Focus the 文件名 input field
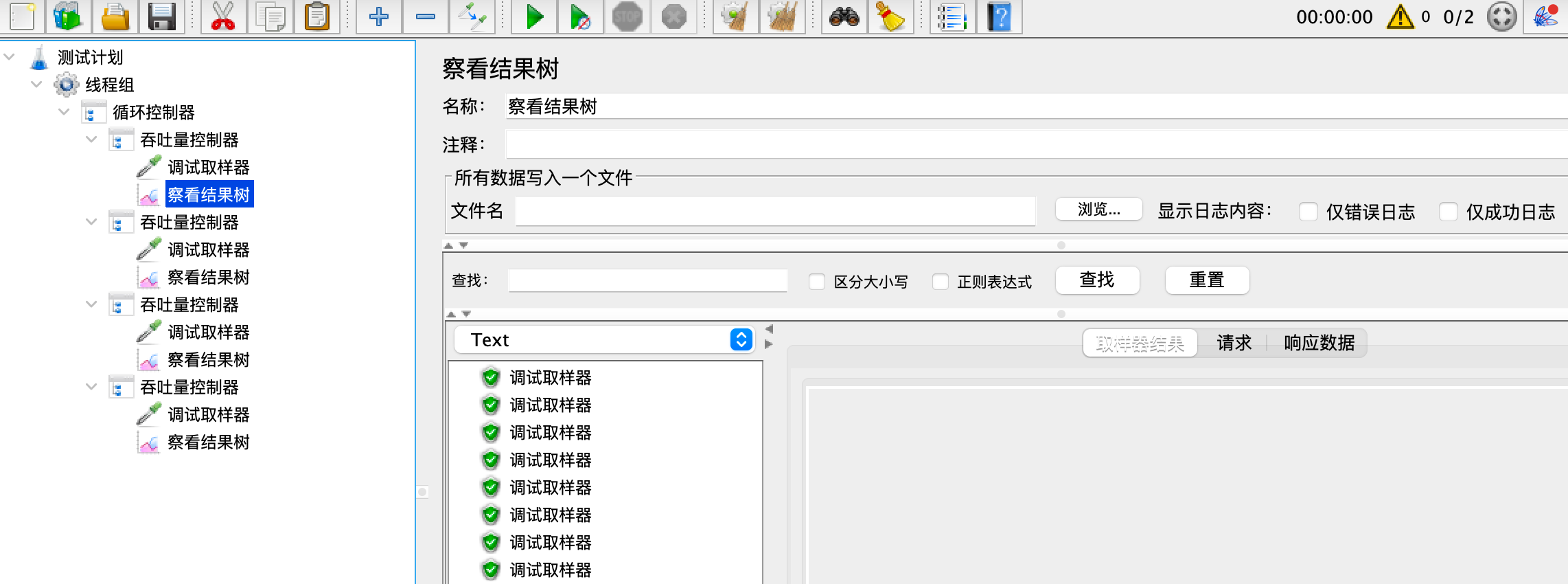The width and height of the screenshot is (1568, 584). [x=776, y=211]
